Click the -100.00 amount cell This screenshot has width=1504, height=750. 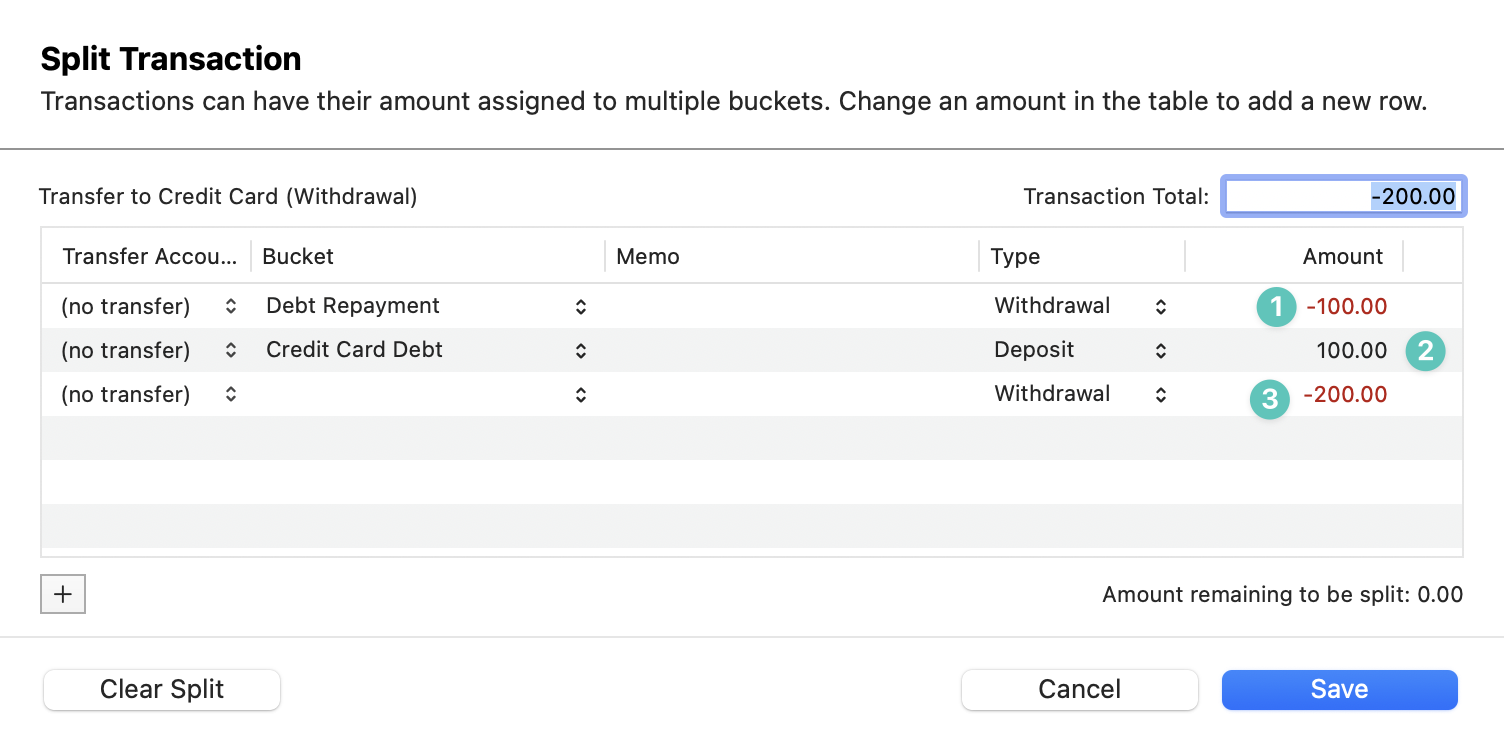(x=1347, y=306)
